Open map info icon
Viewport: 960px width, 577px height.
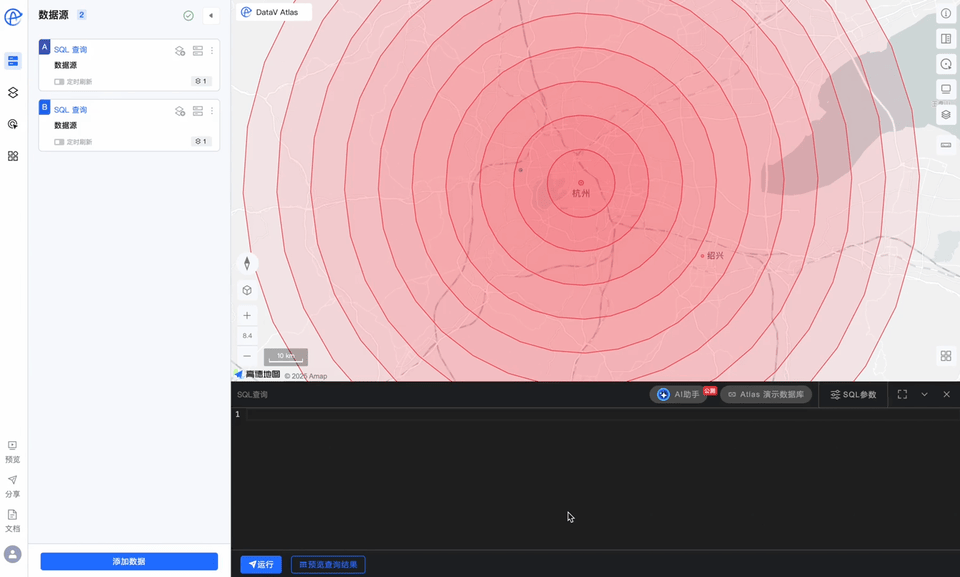click(x=946, y=13)
